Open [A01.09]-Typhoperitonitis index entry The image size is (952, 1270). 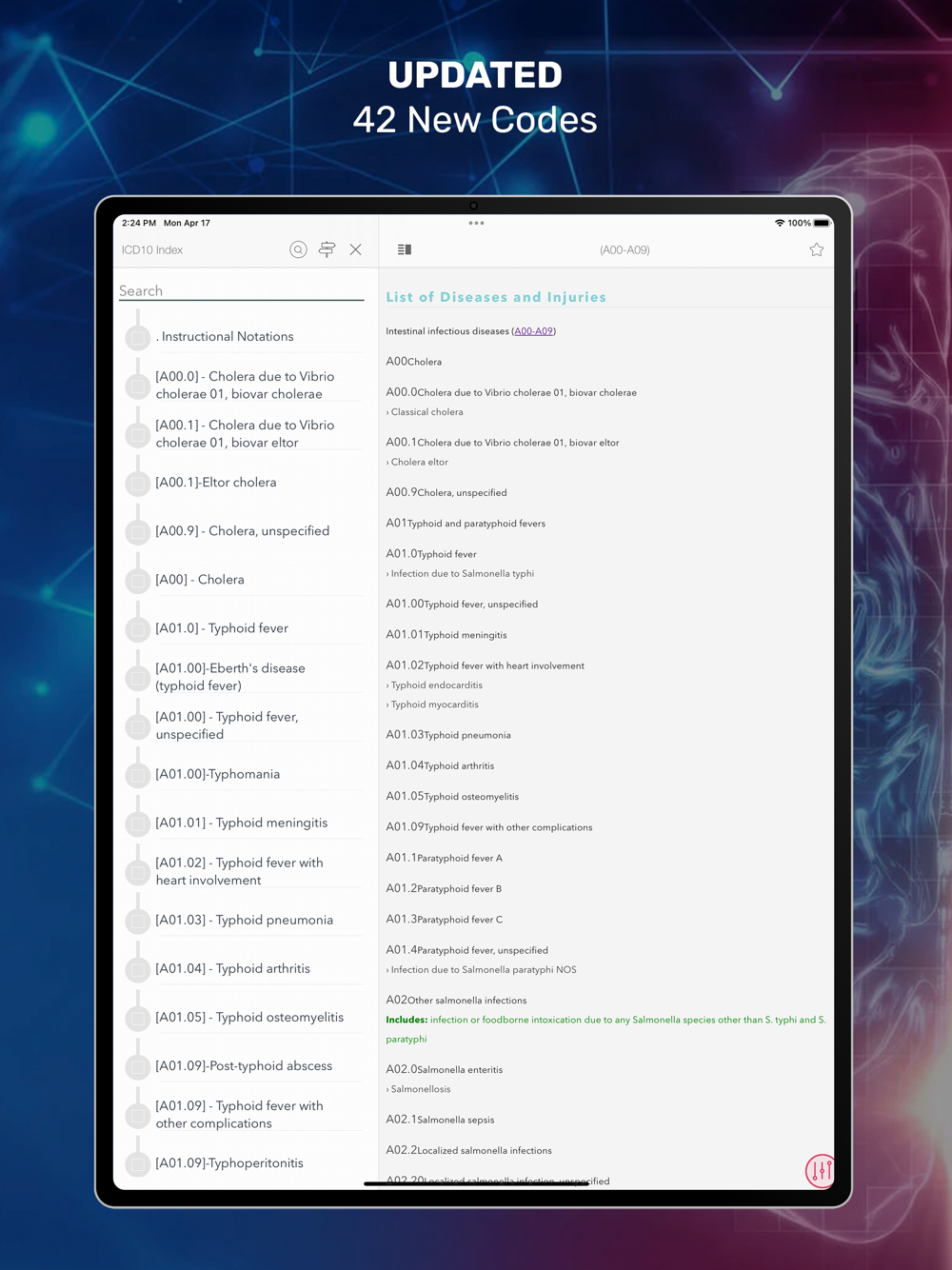229,1161
